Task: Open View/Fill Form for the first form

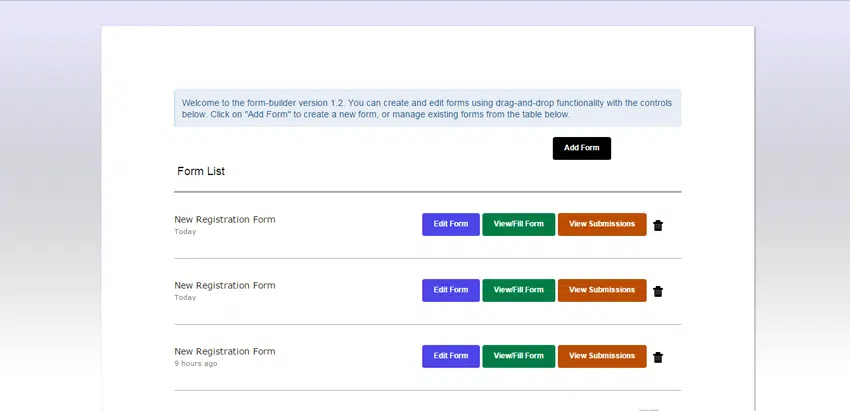Action: (x=518, y=224)
